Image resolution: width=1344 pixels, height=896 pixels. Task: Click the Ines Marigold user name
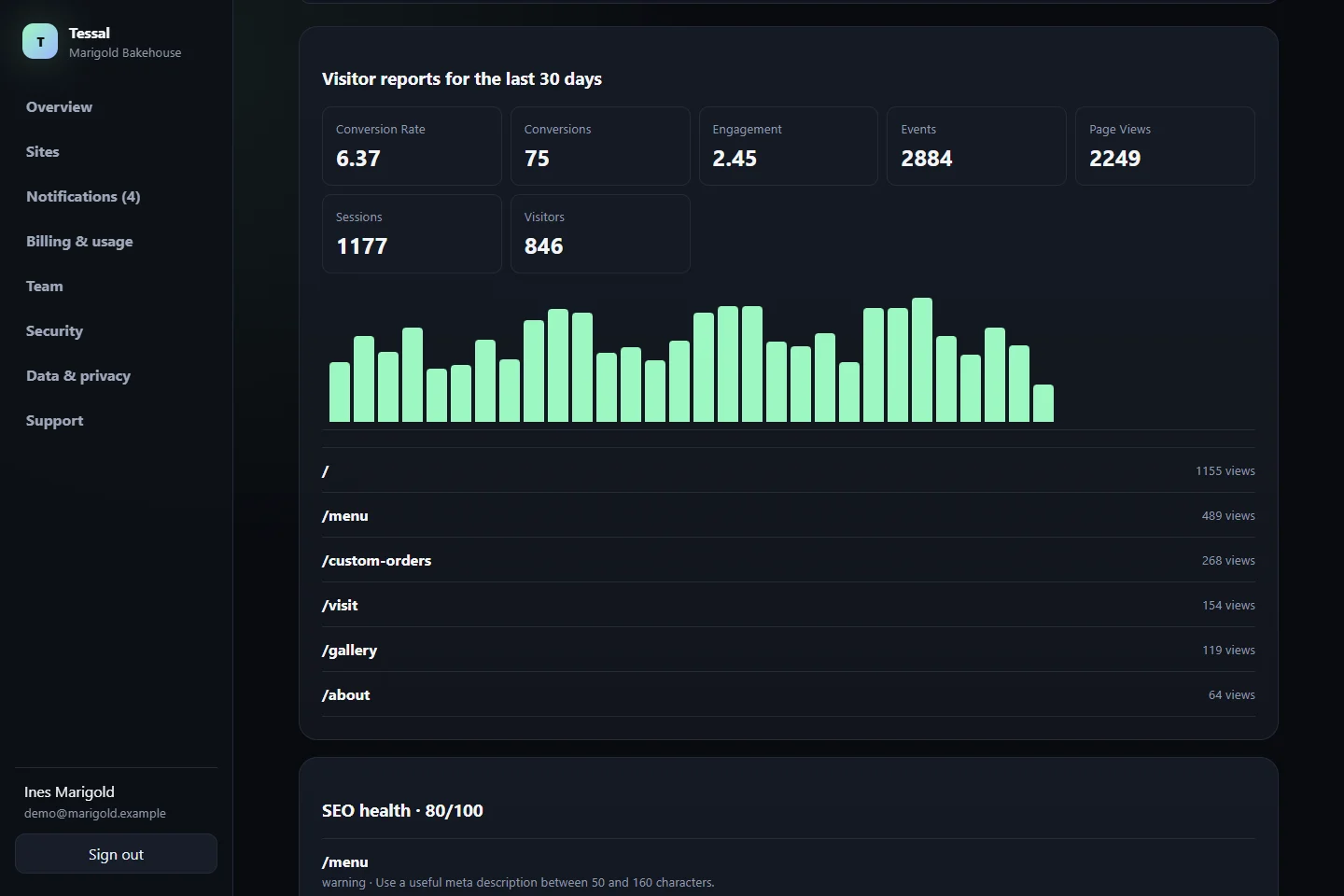click(69, 792)
